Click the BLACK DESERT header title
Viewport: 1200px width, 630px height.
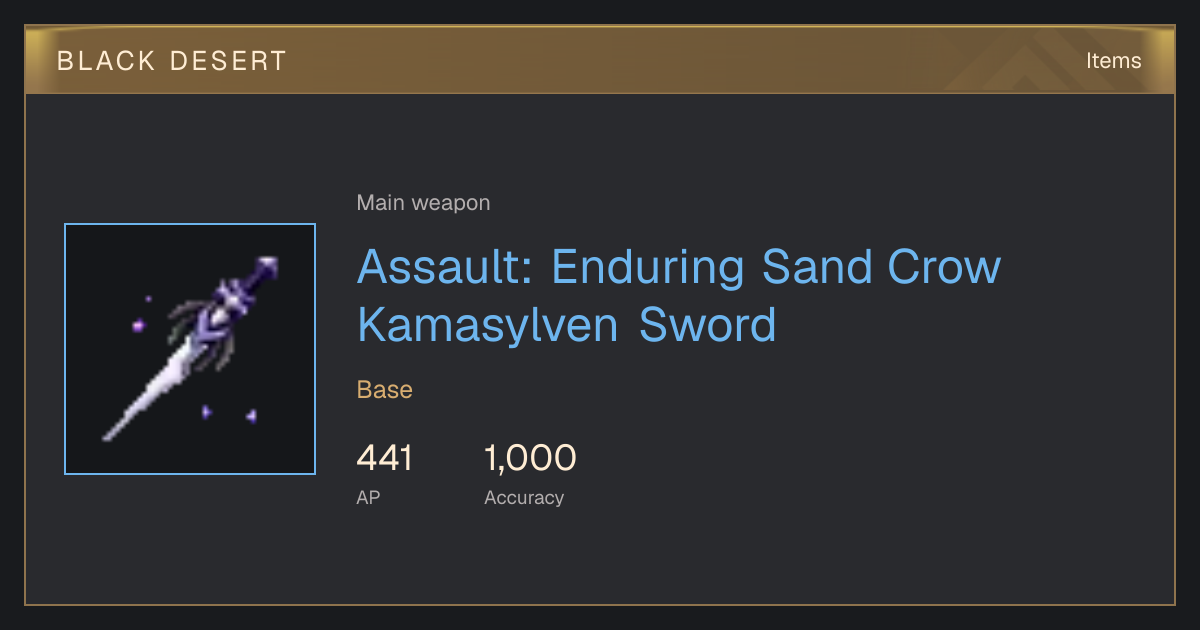(x=172, y=61)
